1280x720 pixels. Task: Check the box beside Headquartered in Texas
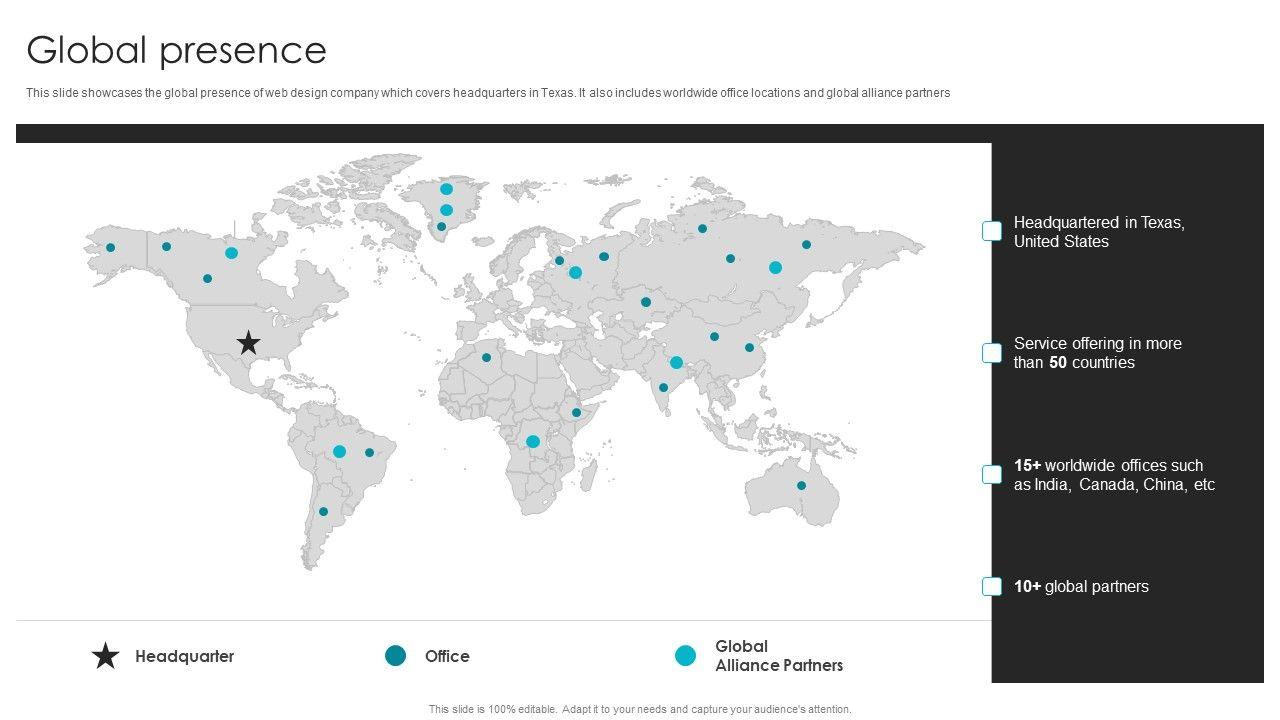(992, 231)
